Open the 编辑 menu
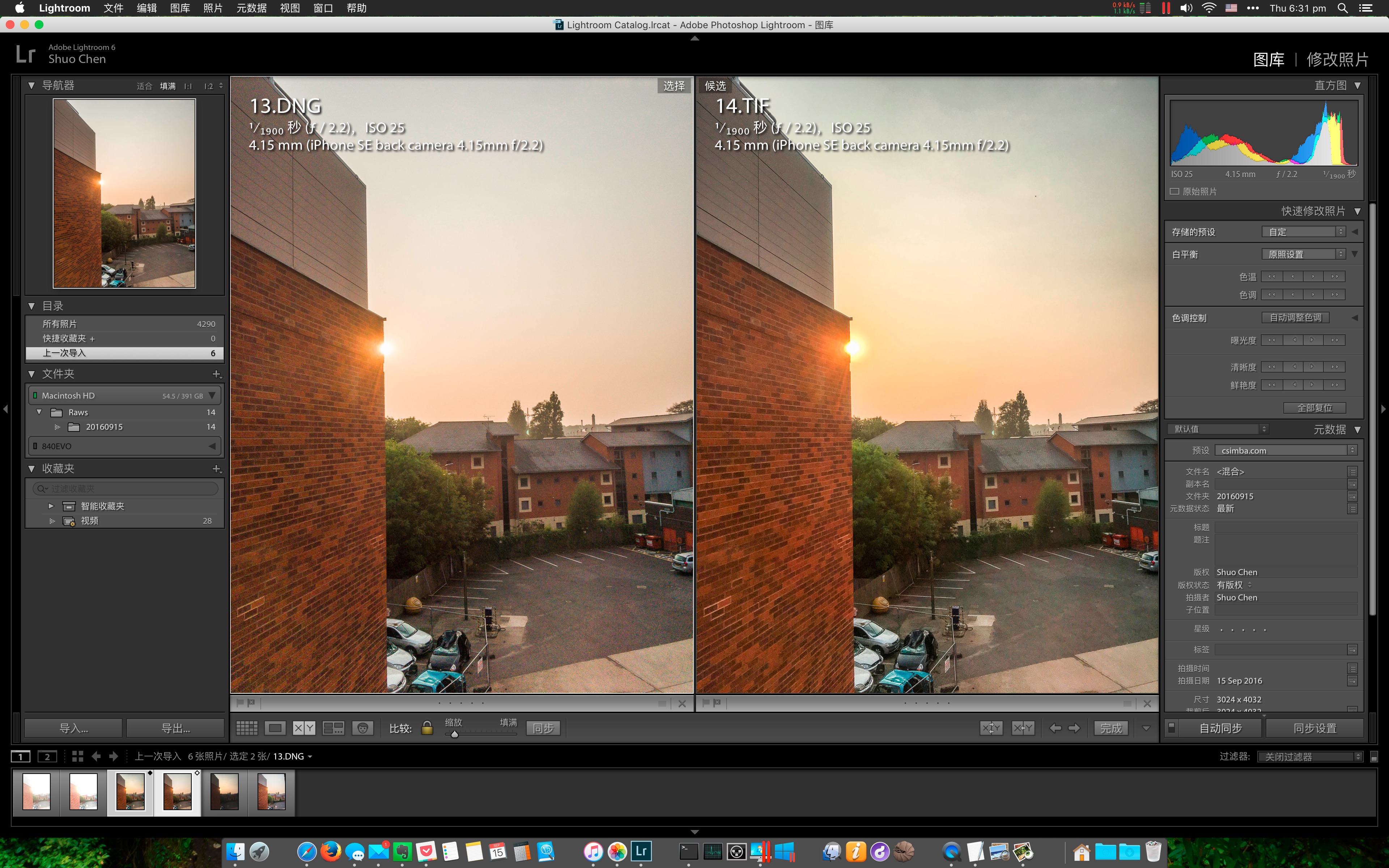Screen dimensions: 1389x868 tap(146, 8)
